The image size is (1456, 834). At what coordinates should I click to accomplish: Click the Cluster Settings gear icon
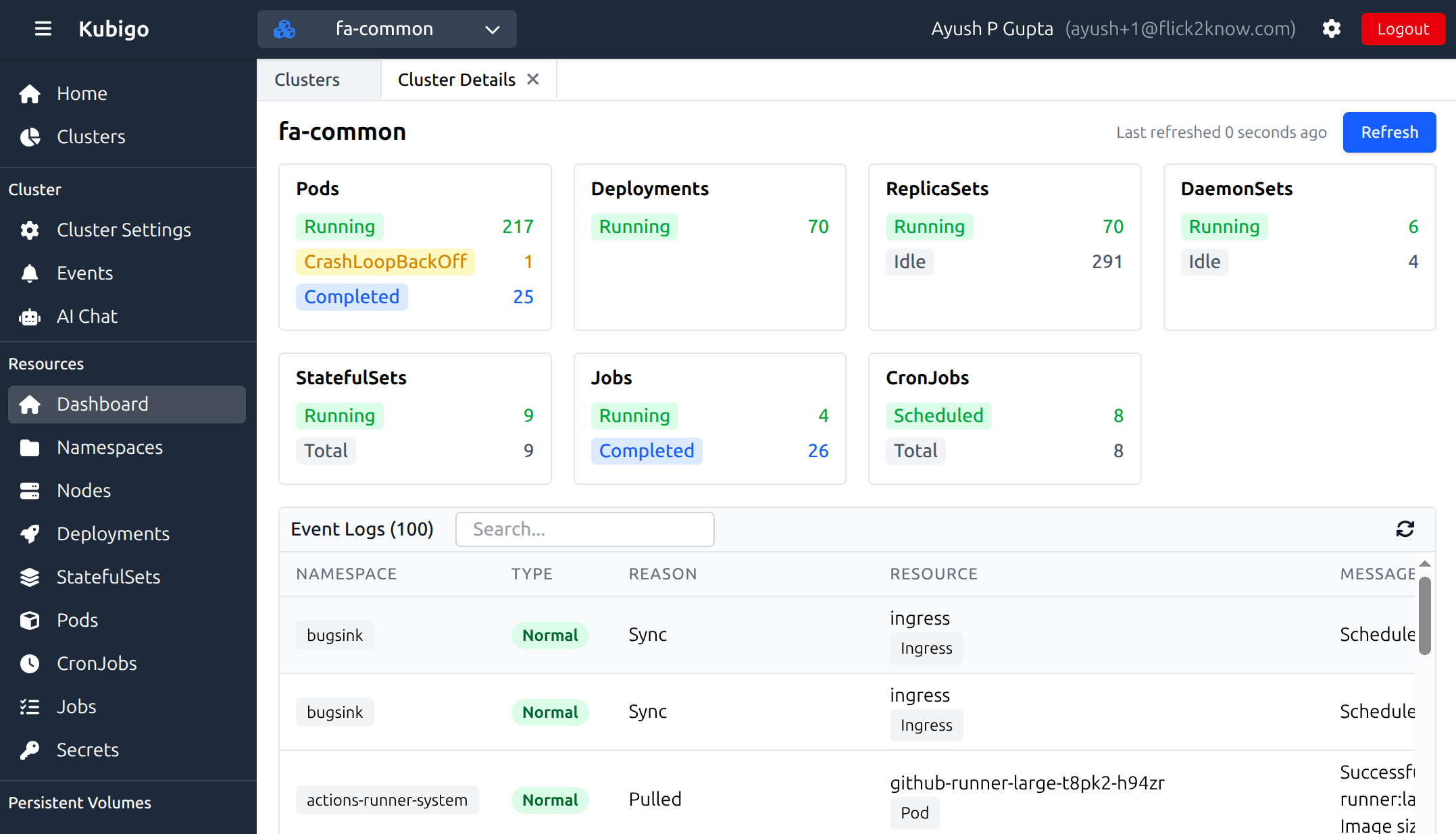coord(30,230)
